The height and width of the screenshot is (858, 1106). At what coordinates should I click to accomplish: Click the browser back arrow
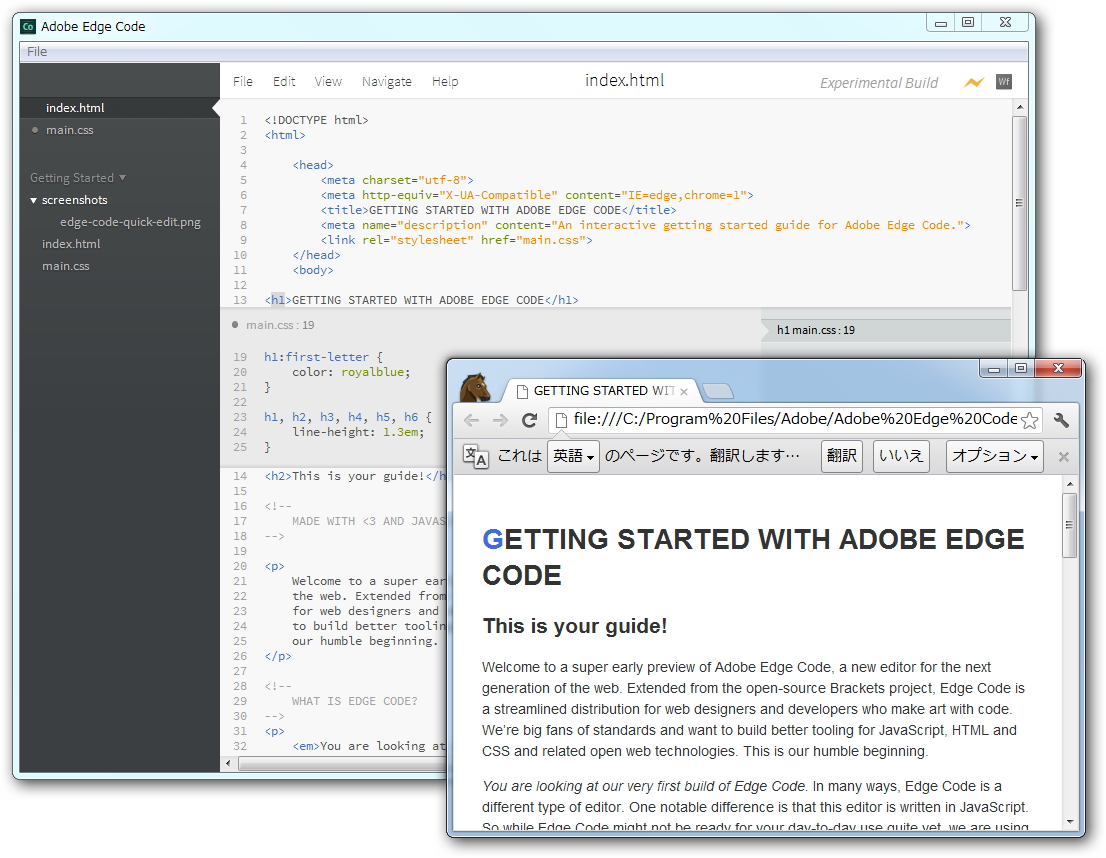(x=471, y=421)
